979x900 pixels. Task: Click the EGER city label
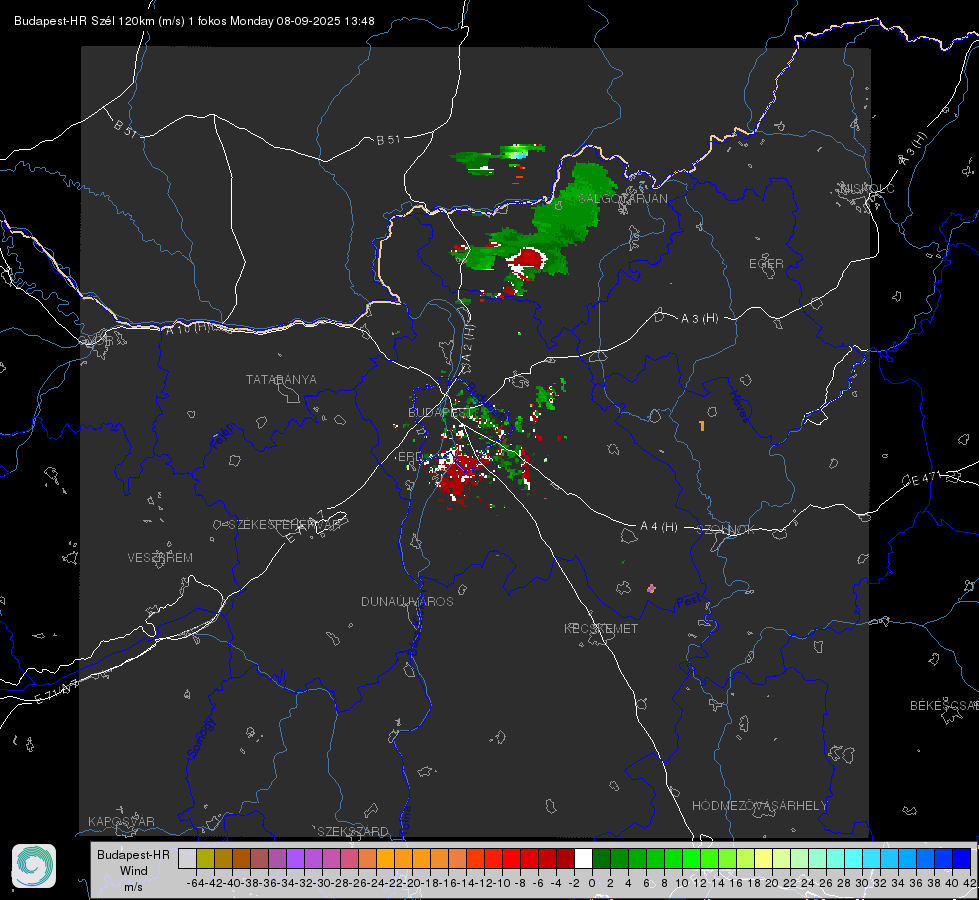click(x=766, y=264)
